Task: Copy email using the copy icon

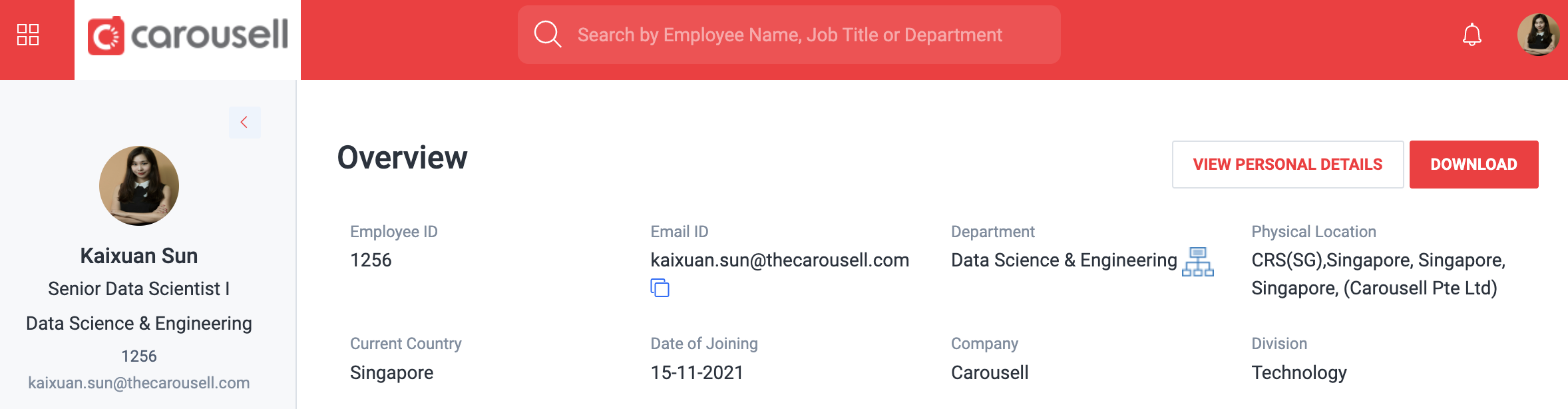Action: click(660, 288)
